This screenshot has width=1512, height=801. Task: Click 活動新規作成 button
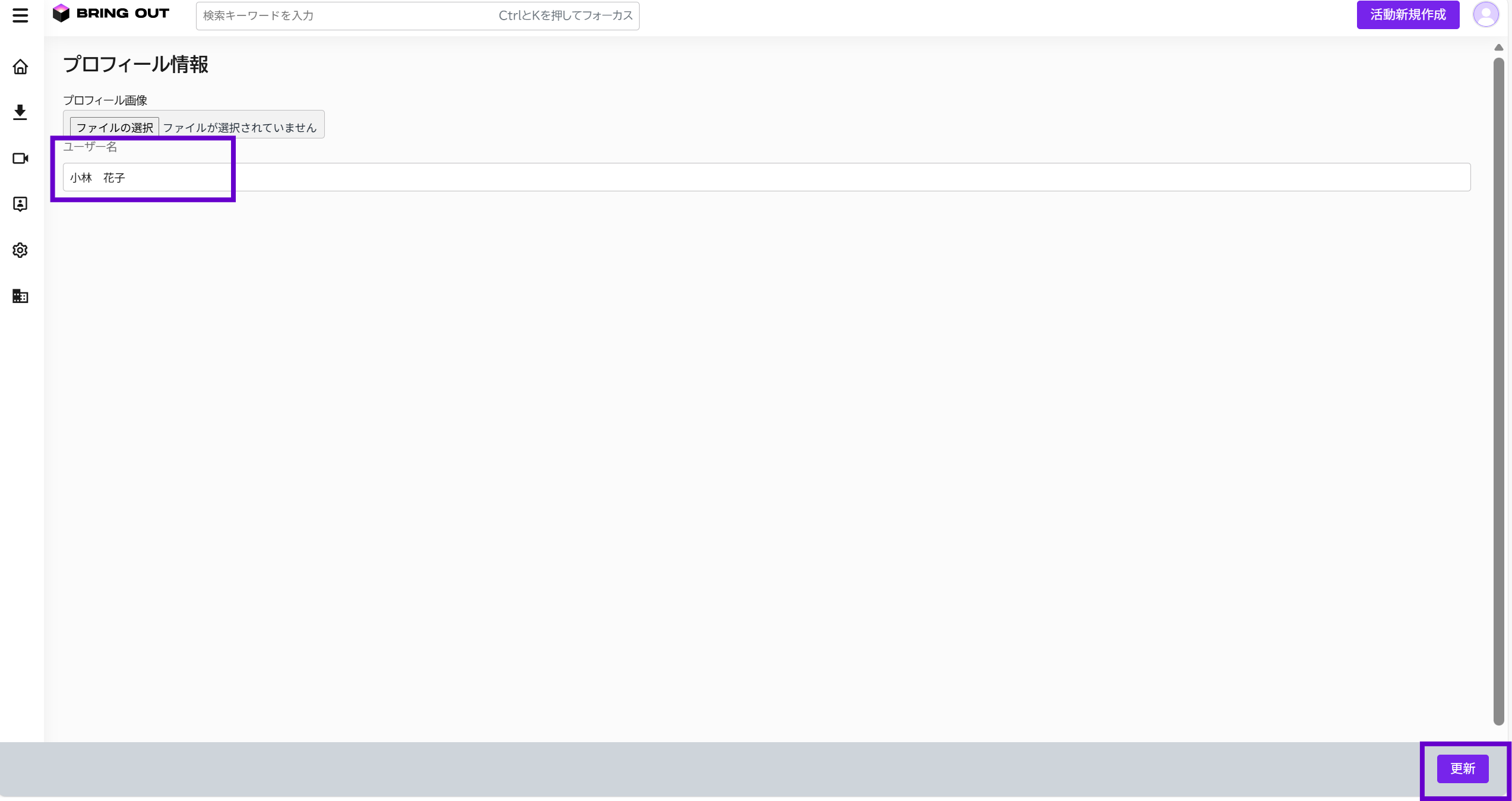tap(1407, 15)
